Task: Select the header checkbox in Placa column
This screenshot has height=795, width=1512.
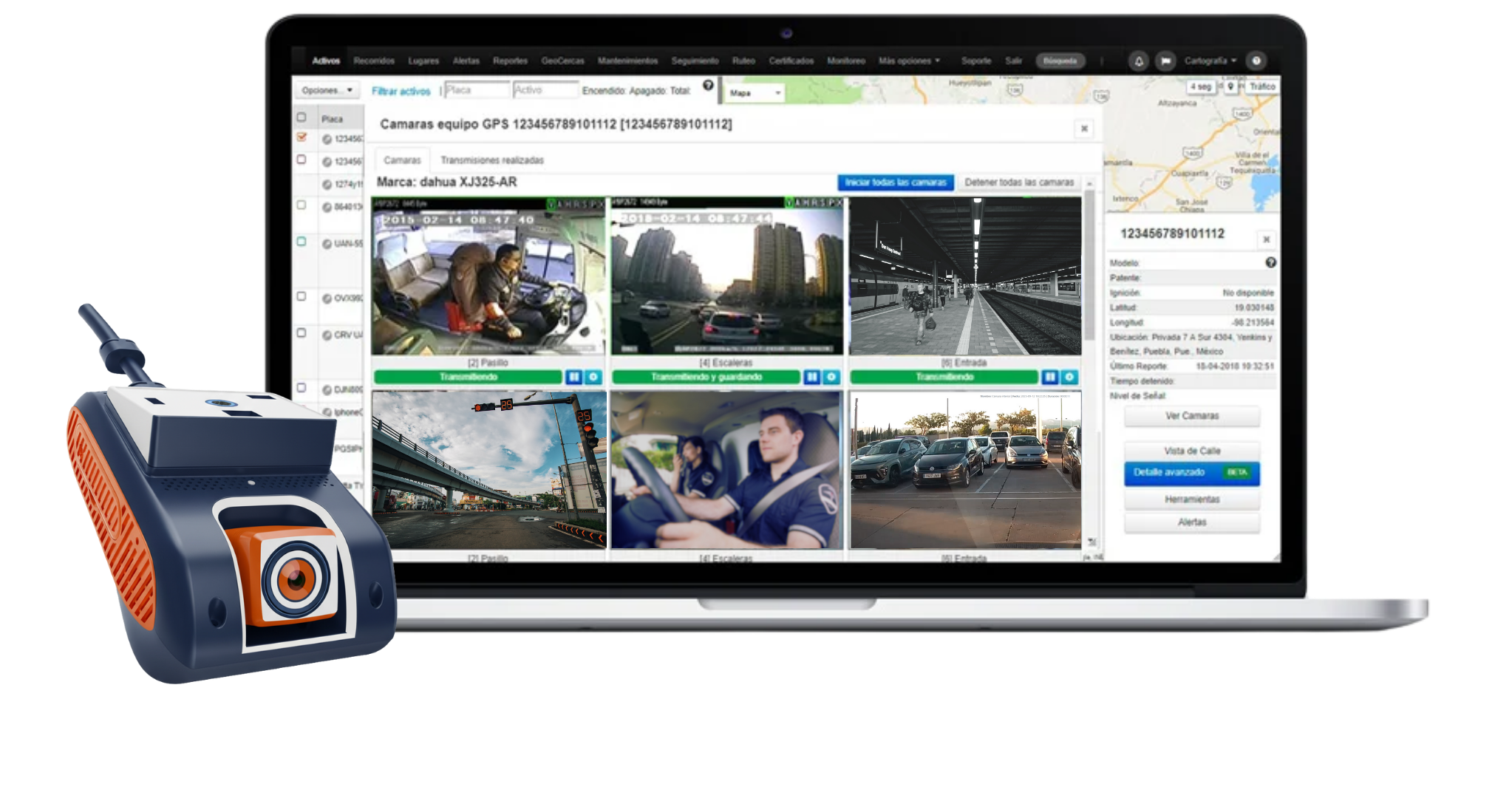Action: click(302, 117)
